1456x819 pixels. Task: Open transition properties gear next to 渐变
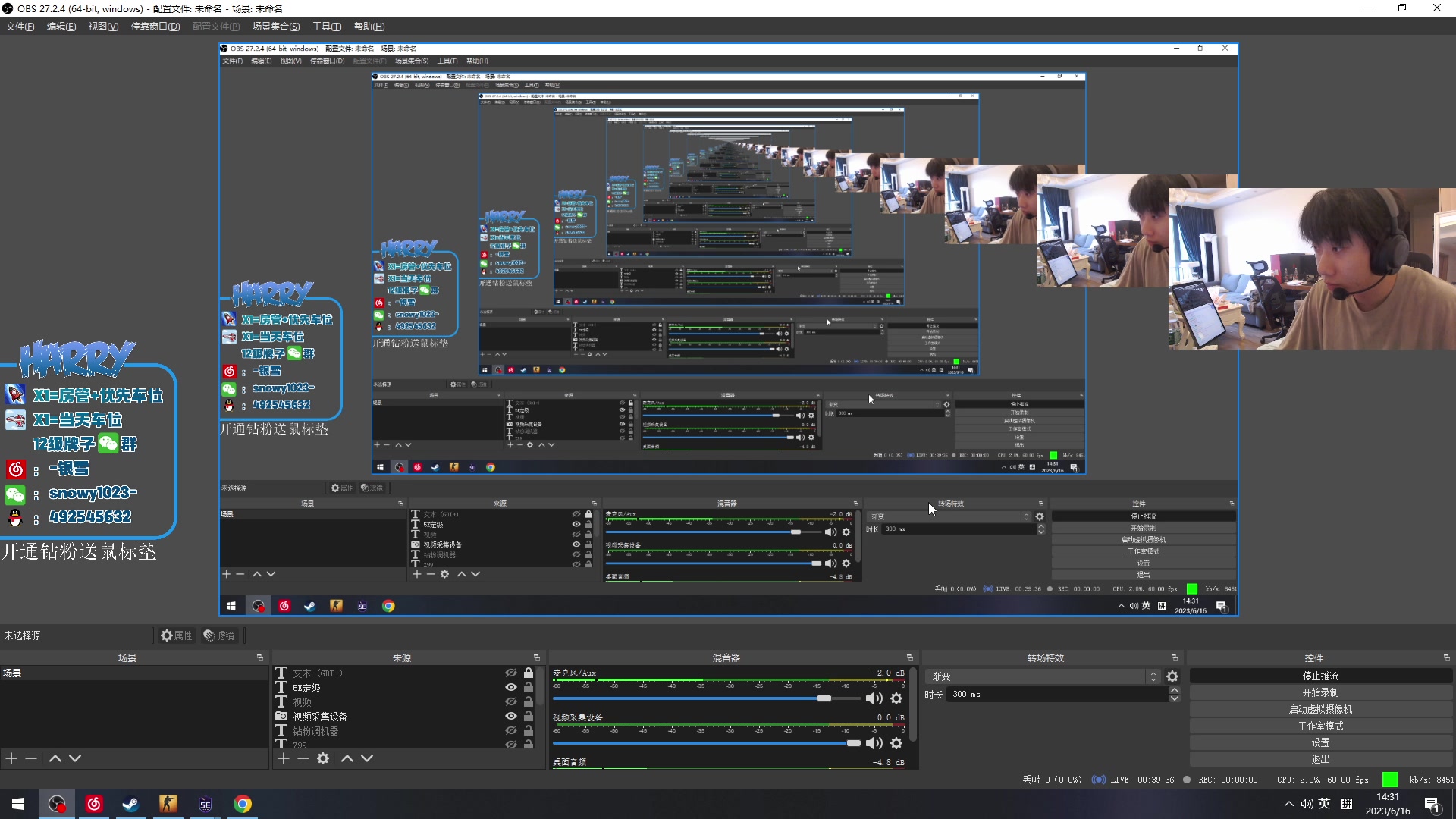coord(1172,676)
